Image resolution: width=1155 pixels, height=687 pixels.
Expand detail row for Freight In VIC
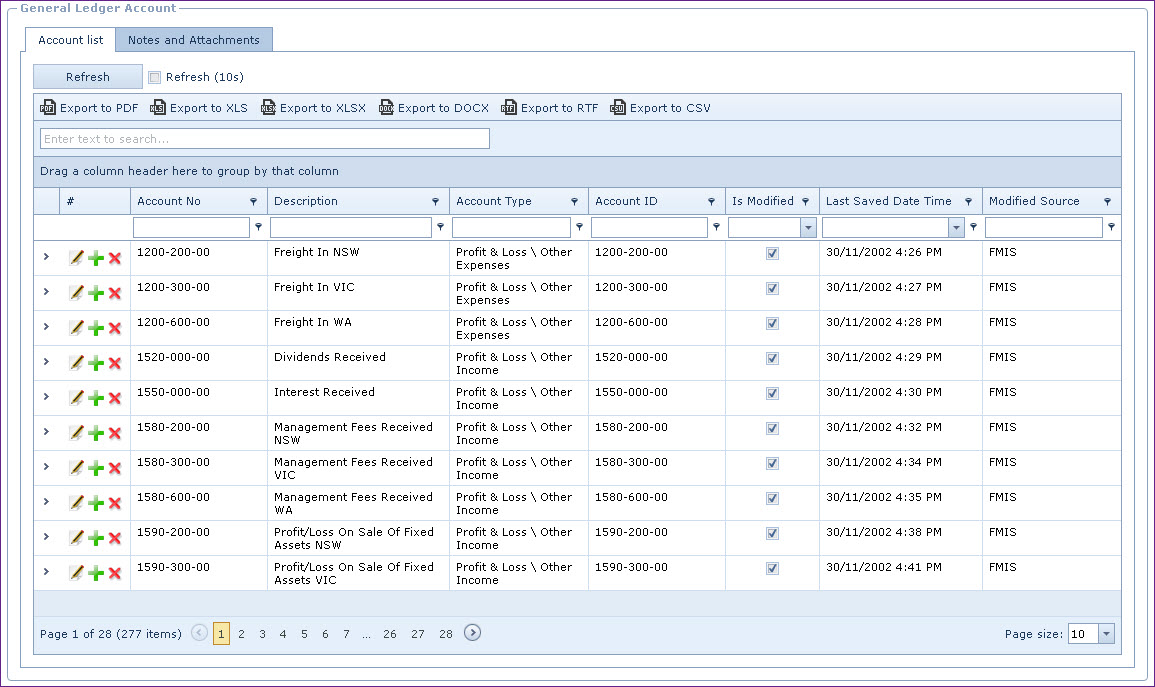tap(46, 292)
